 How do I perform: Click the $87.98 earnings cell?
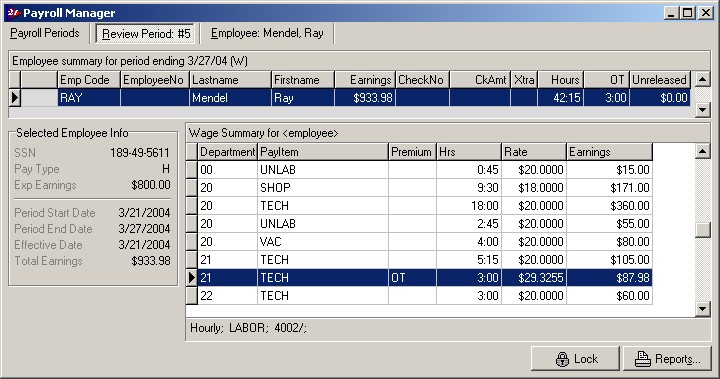(x=609, y=277)
